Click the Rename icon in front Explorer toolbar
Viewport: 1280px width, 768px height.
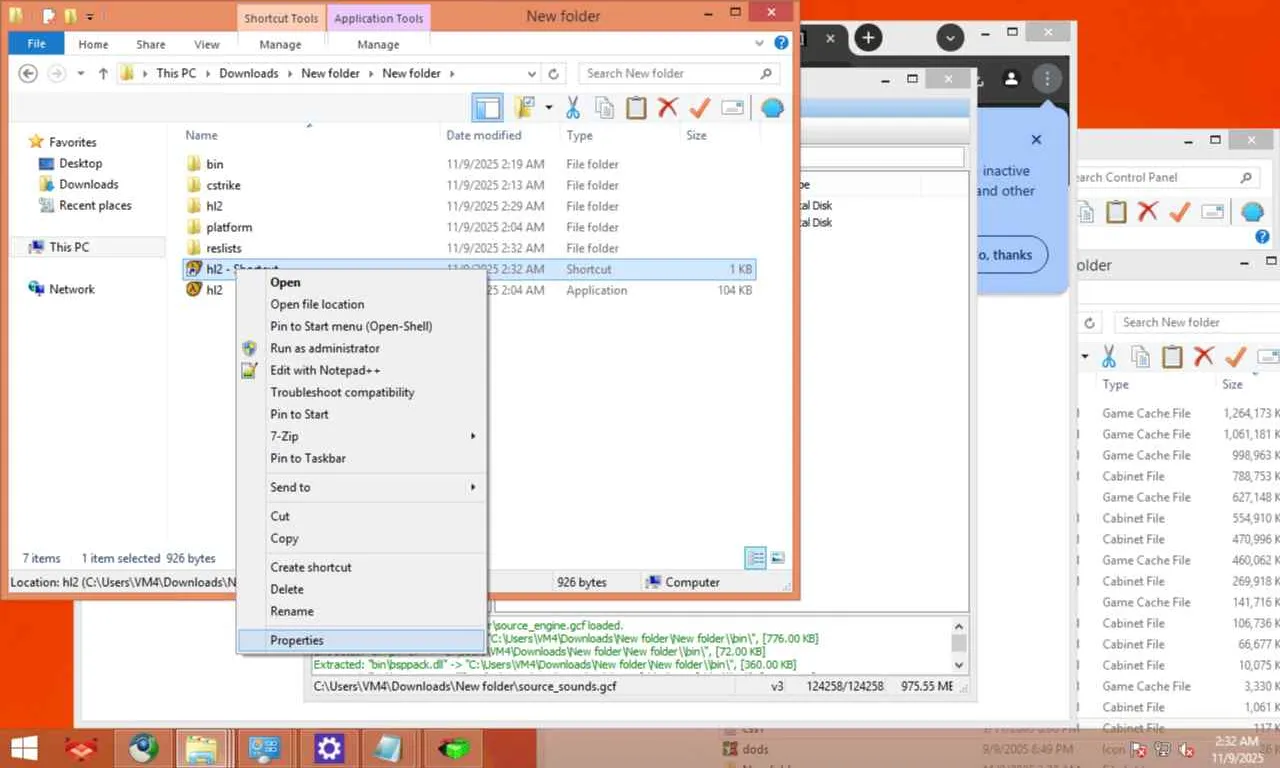pyautogui.click(x=732, y=107)
